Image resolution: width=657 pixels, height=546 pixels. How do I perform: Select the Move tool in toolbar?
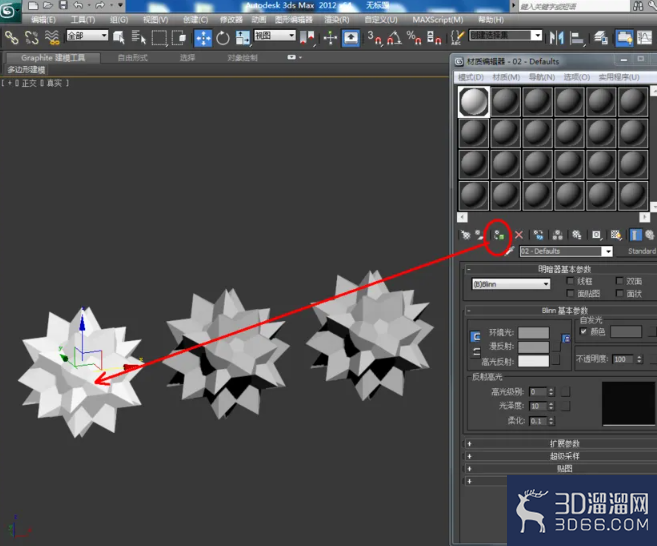click(203, 38)
